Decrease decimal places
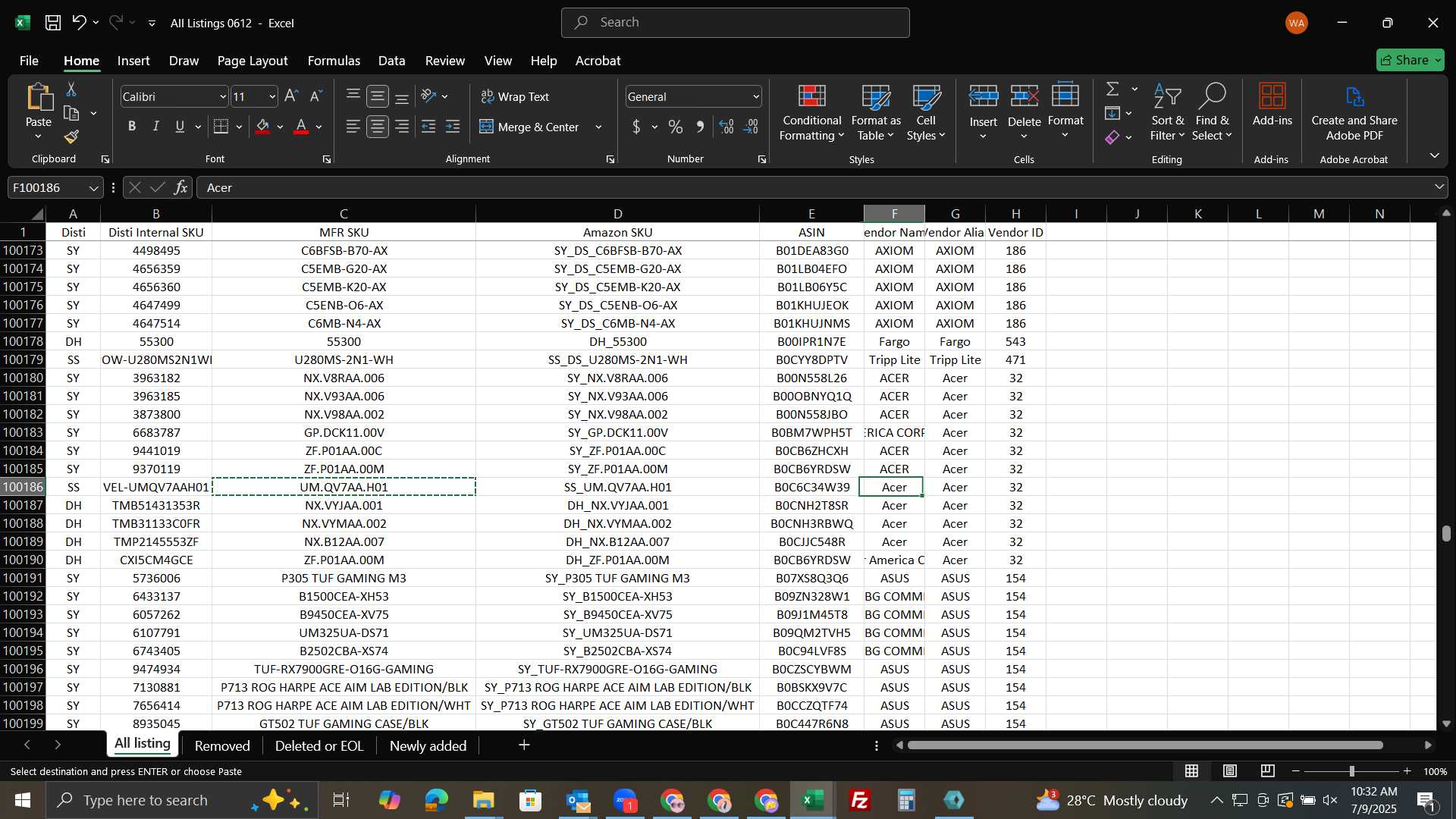The image size is (1456, 819). click(751, 127)
